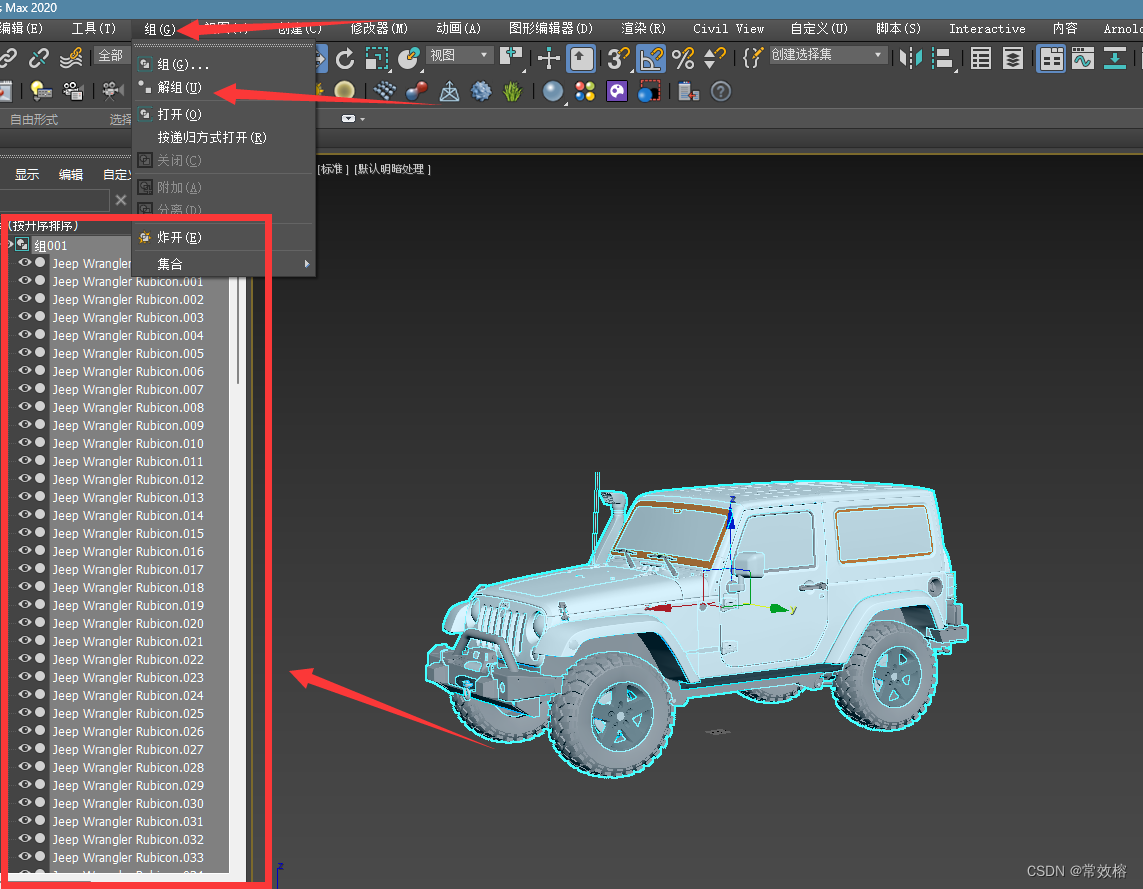The width and height of the screenshot is (1143, 889).
Task: Click the grass plant icon
Action: (512, 91)
